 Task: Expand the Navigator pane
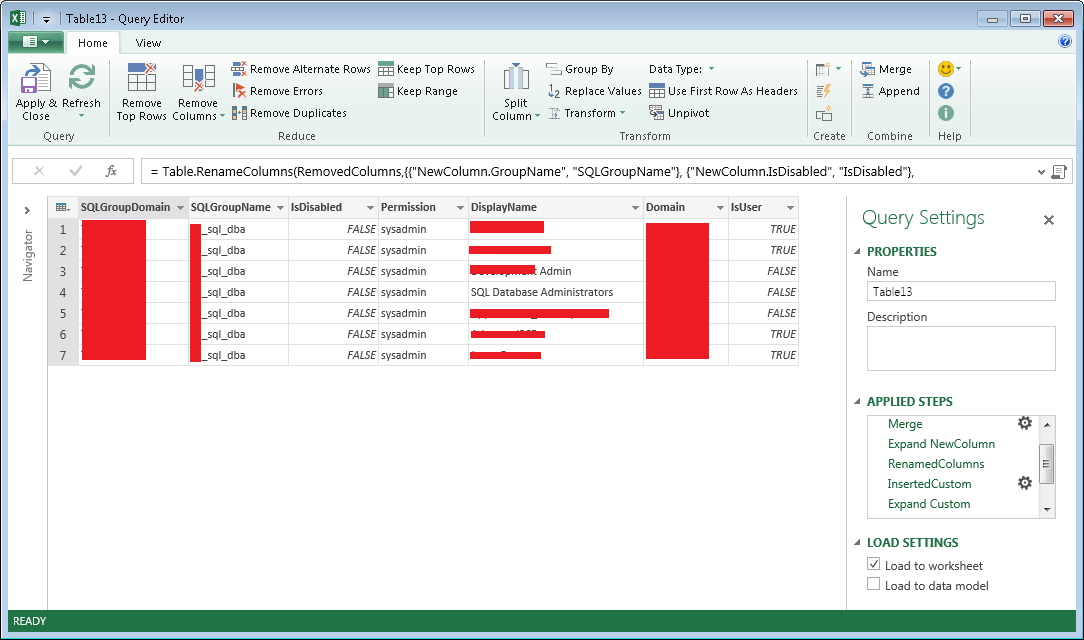click(27, 210)
